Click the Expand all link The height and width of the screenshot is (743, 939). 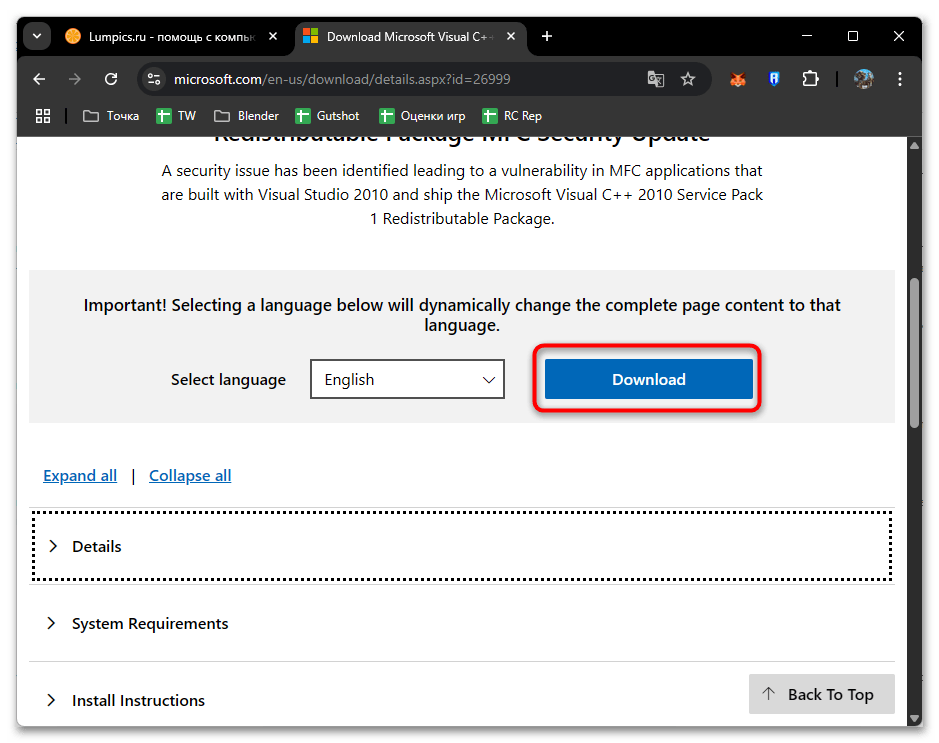point(80,476)
